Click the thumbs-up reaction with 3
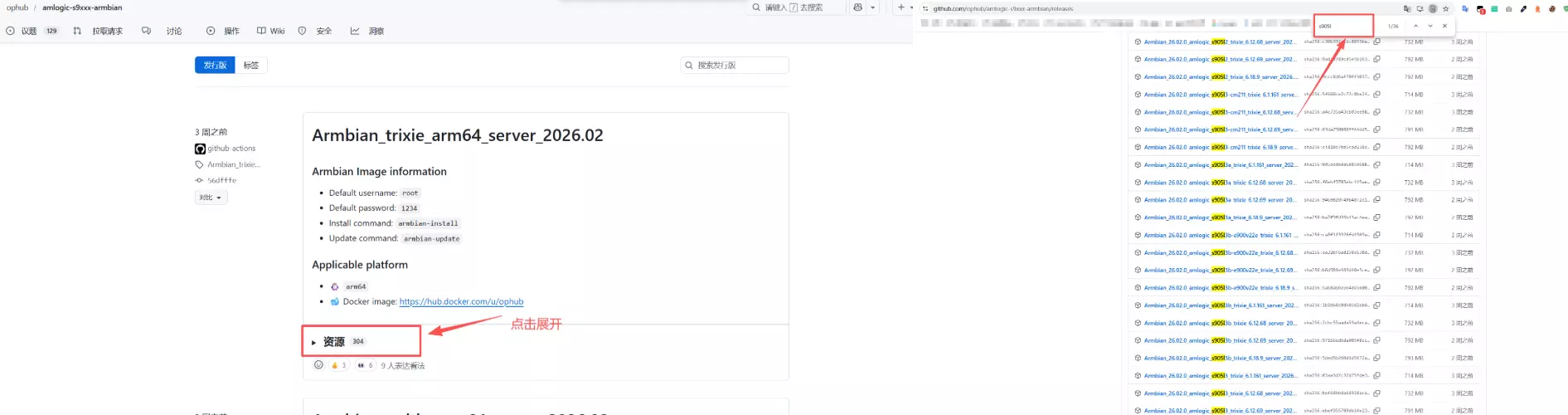Screen dimensions: 1568x415 coord(338,365)
